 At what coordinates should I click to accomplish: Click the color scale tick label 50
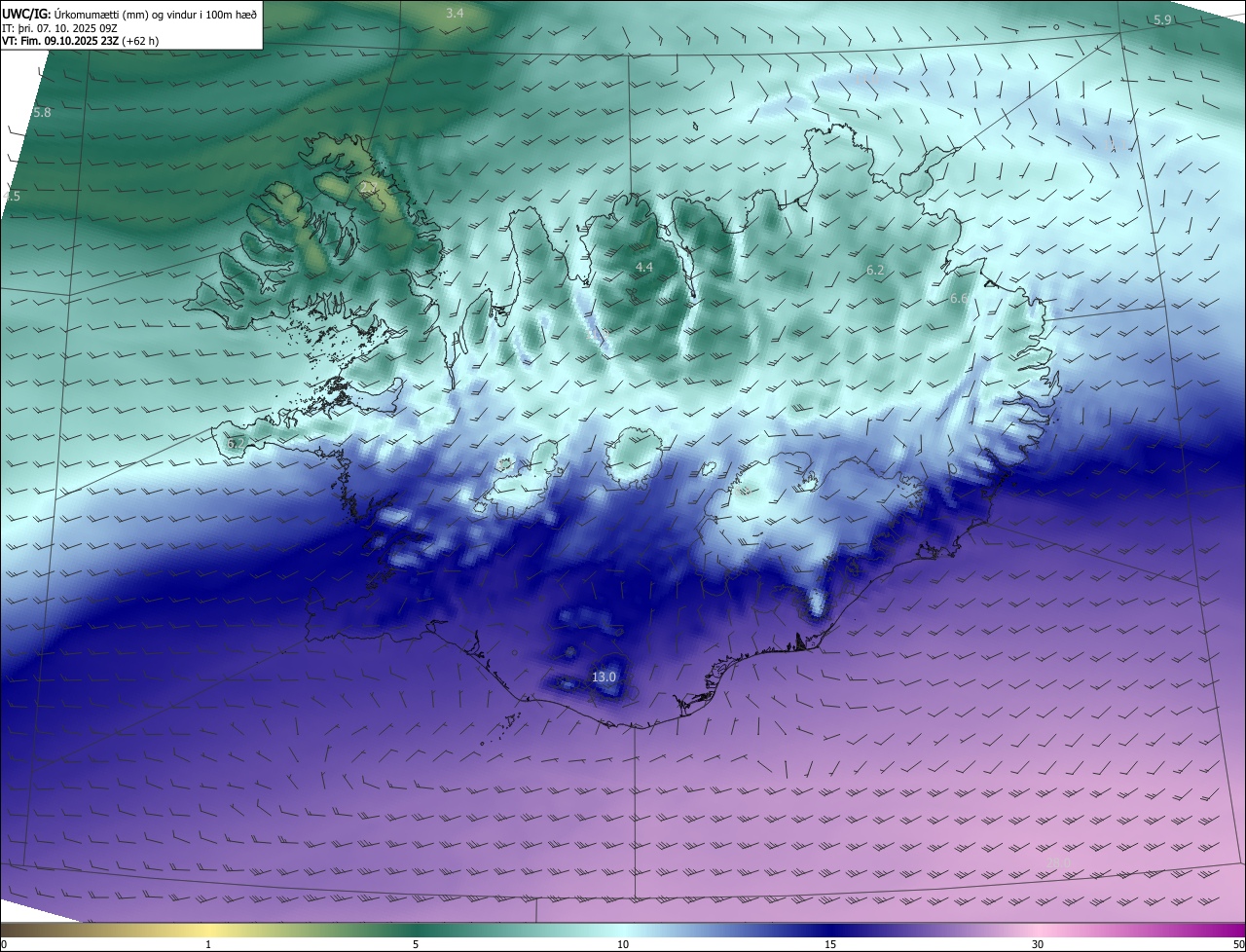coord(1238,944)
